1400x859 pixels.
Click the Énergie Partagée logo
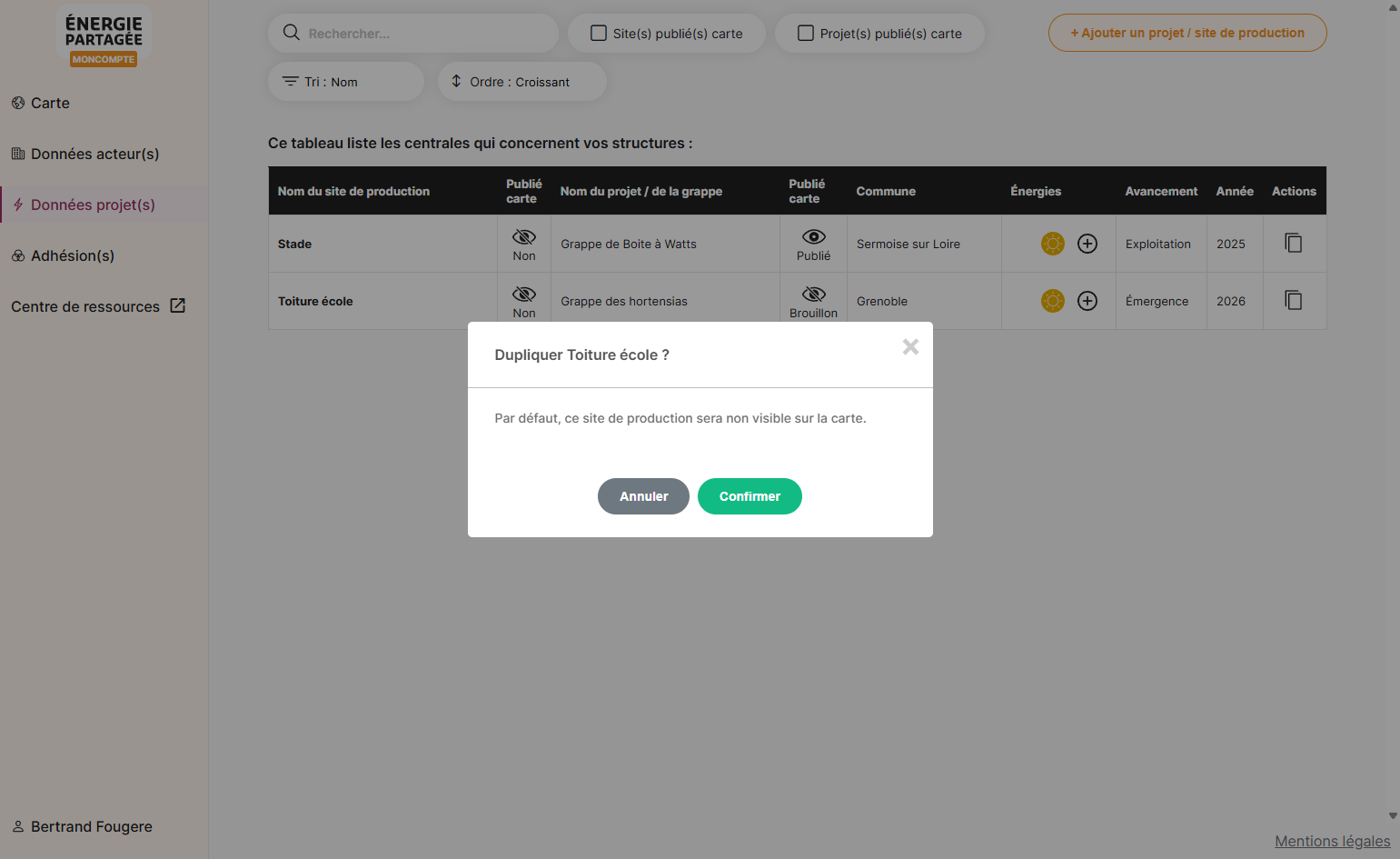tap(104, 38)
